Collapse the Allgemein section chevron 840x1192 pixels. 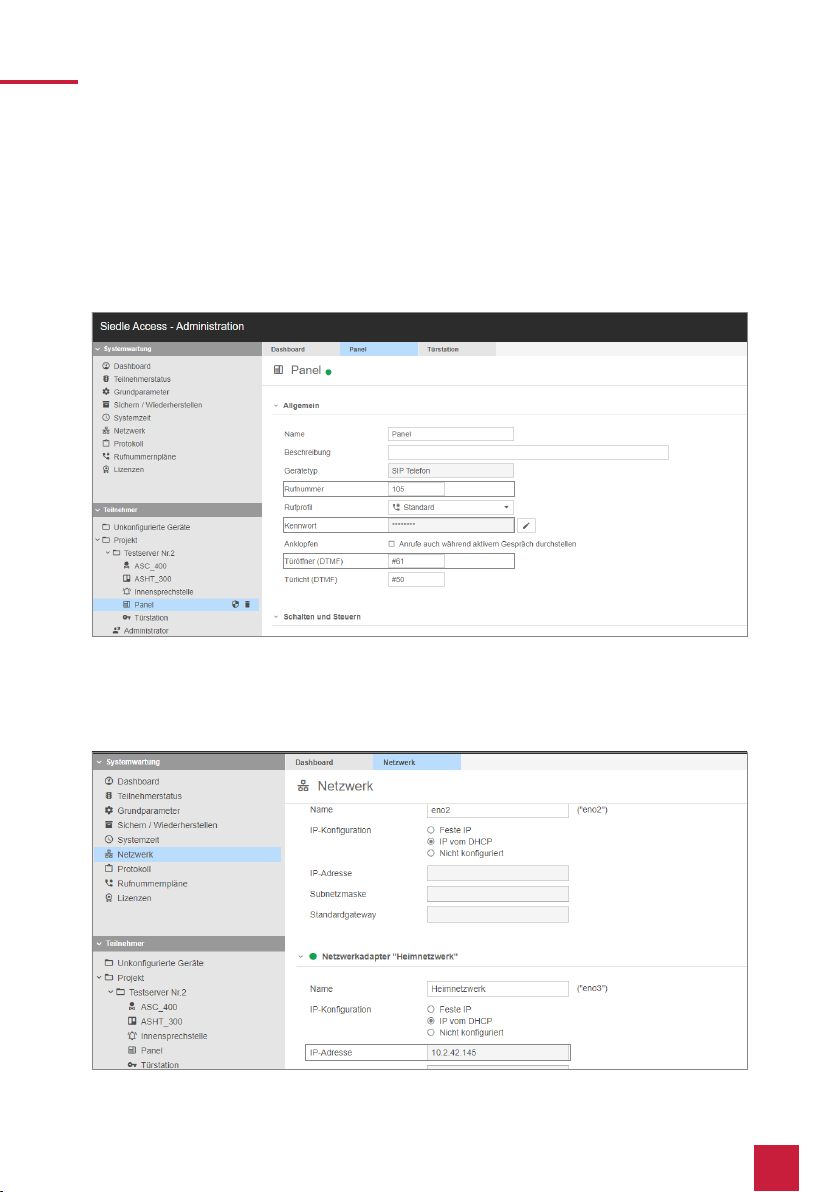point(276,406)
